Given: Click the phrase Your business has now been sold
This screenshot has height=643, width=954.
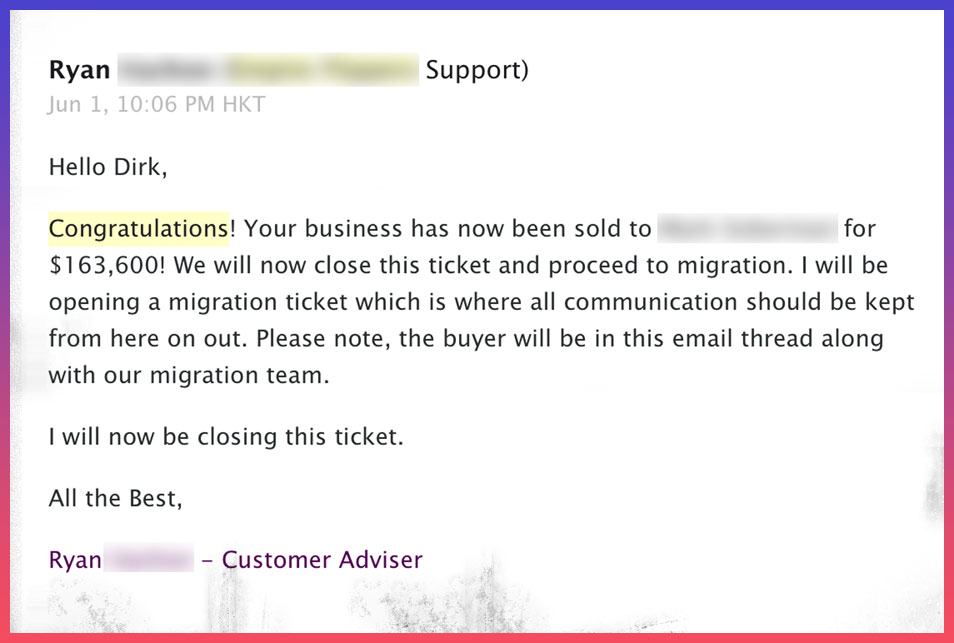Looking at the screenshot, I should [x=447, y=229].
